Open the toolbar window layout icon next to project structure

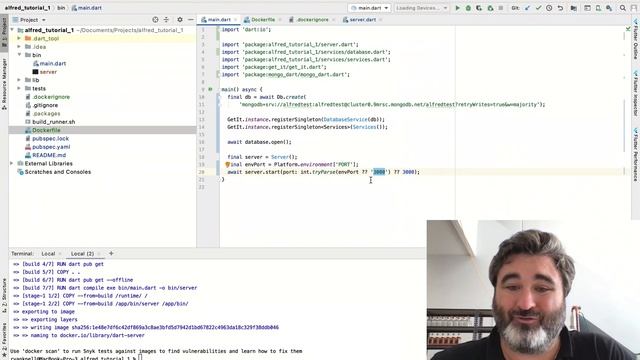(x=587, y=8)
